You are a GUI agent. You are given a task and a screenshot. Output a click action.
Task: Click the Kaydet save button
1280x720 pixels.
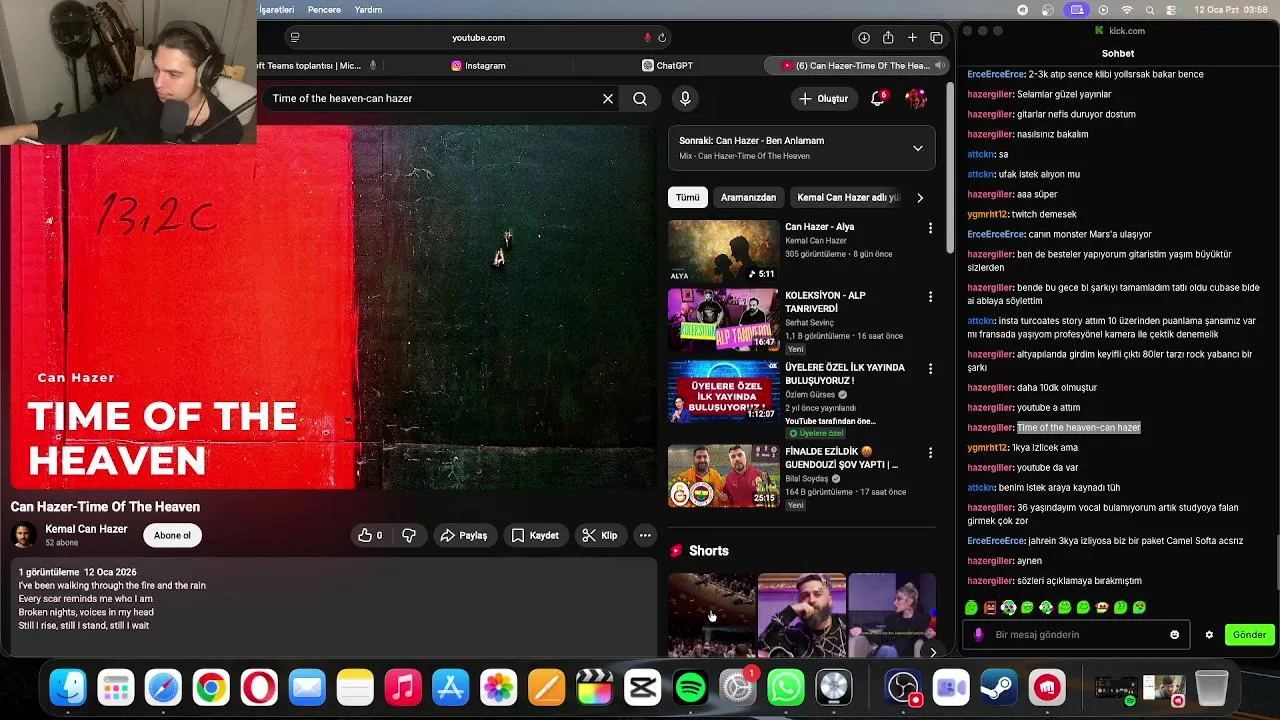(x=535, y=535)
